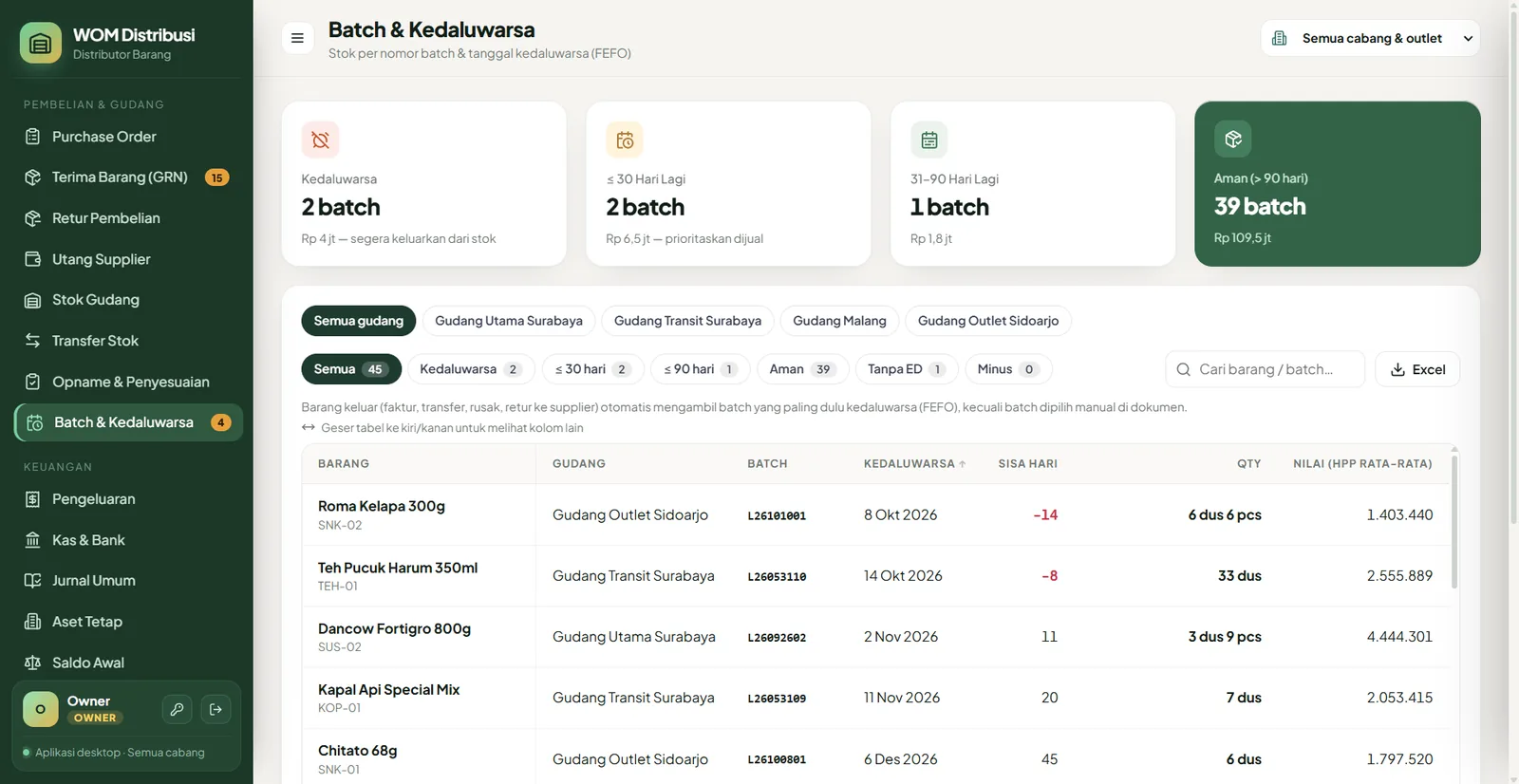The height and width of the screenshot is (784, 1519).
Task: Export table with Excel button
Action: click(x=1417, y=369)
